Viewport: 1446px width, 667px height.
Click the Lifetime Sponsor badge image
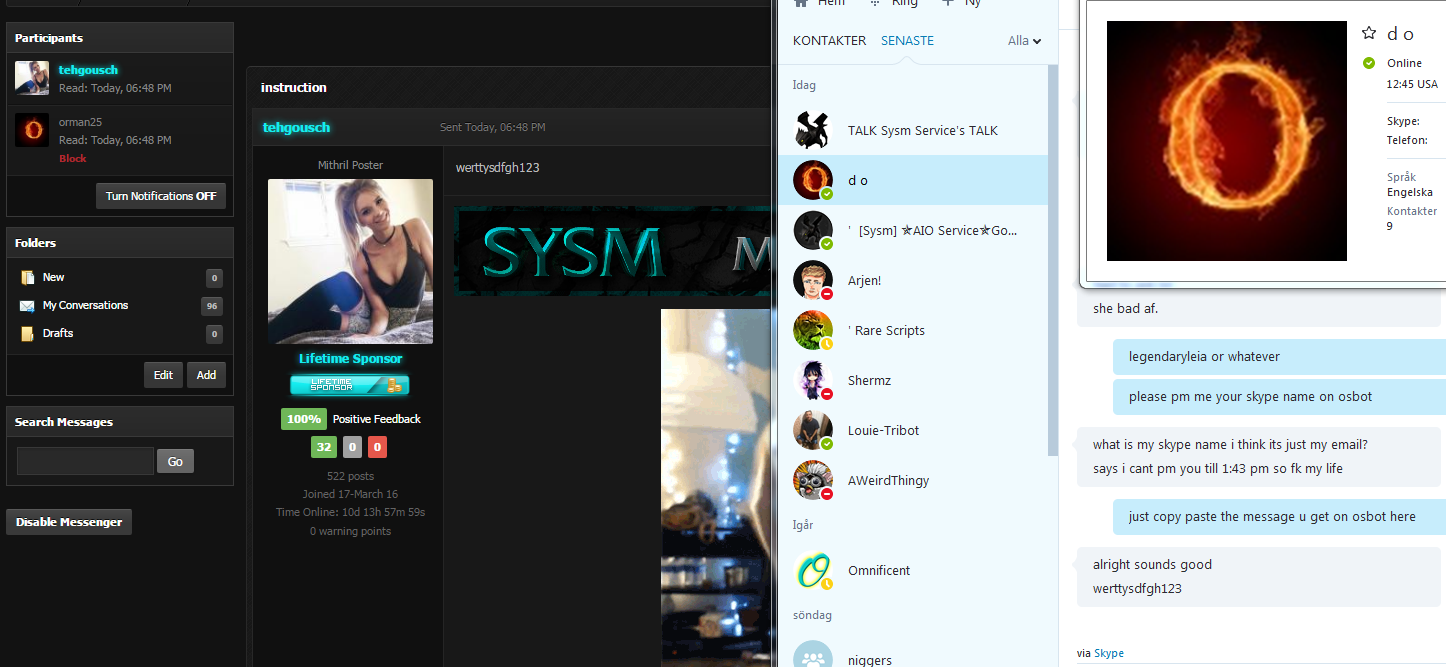click(x=350, y=385)
